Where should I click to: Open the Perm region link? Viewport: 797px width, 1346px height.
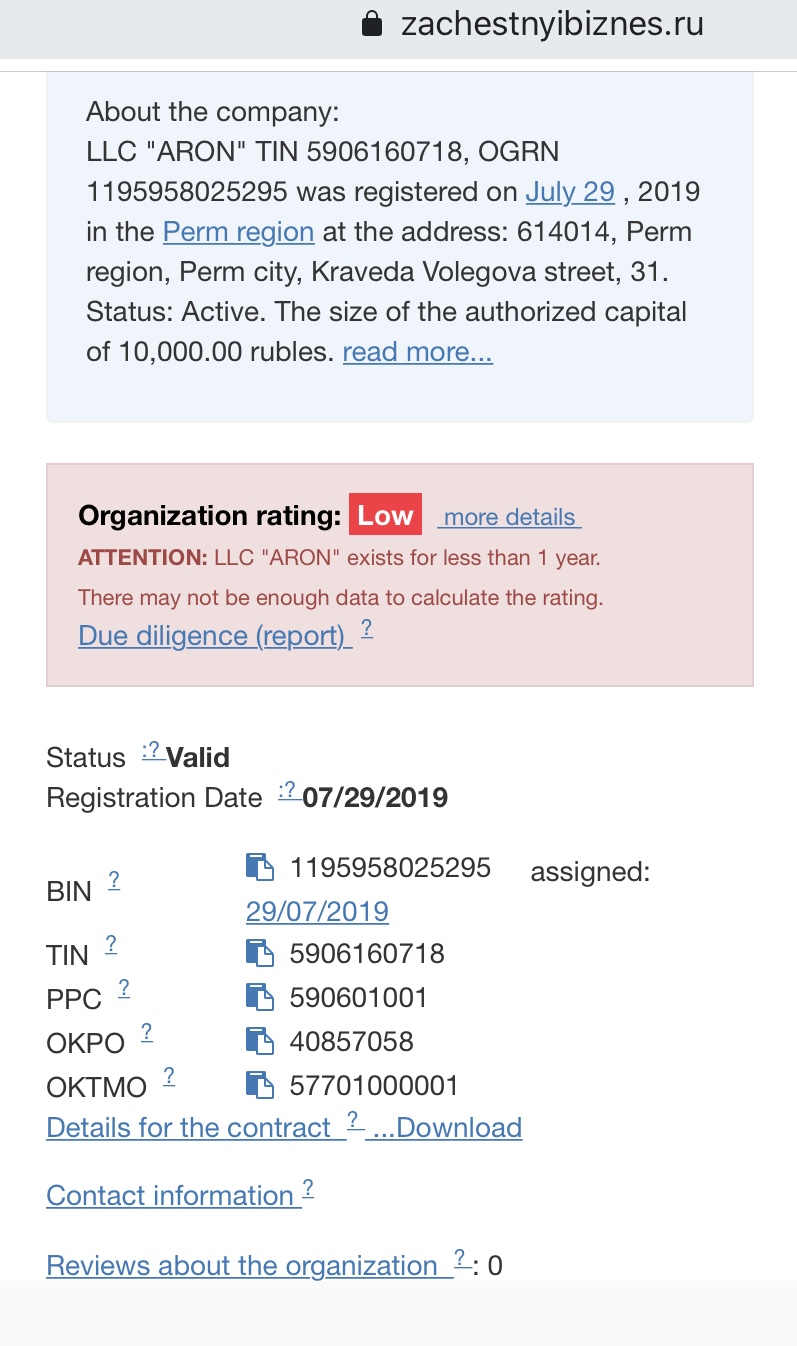[x=238, y=232]
